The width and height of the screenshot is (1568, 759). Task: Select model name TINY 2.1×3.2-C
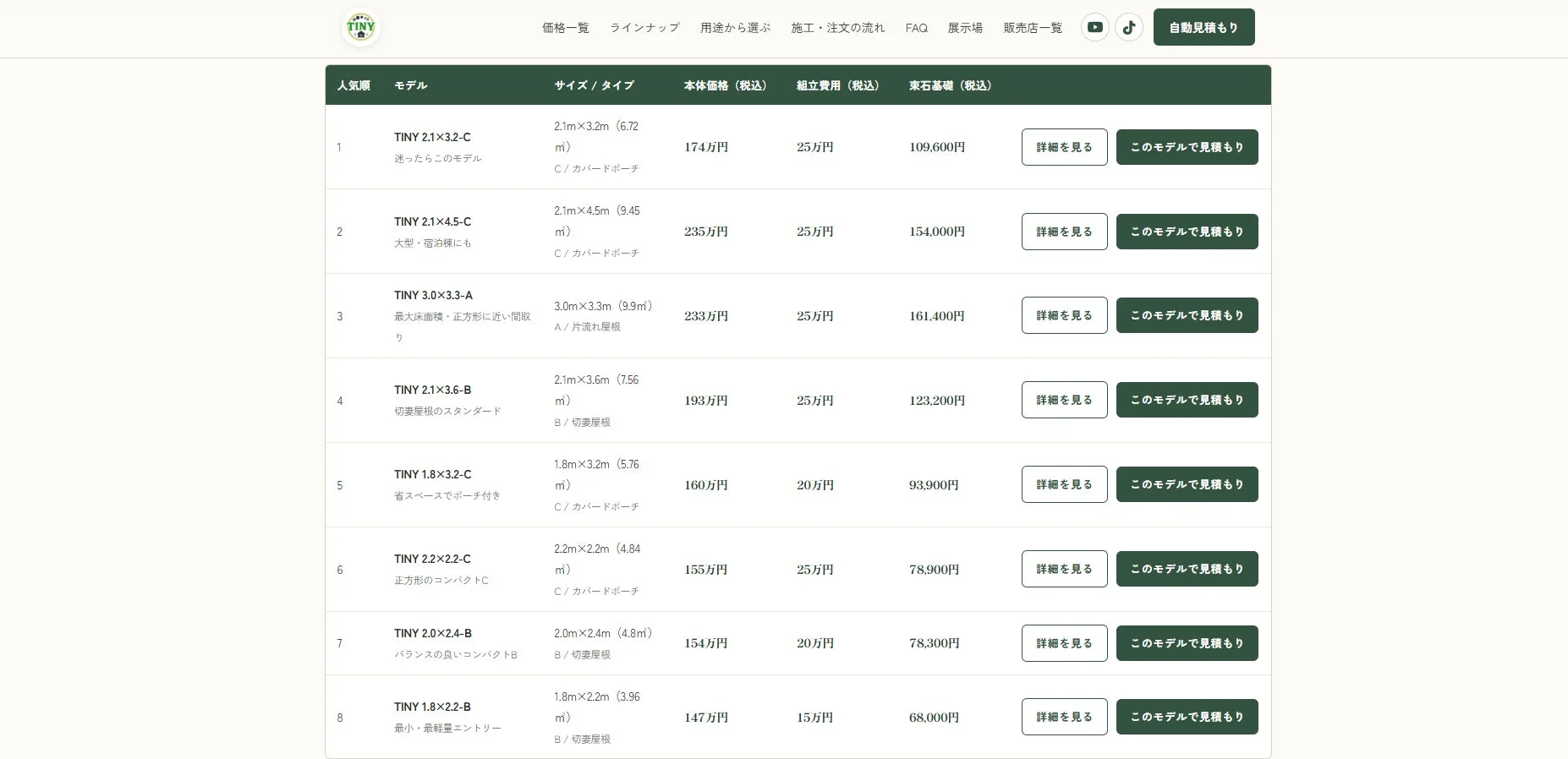[x=432, y=137]
